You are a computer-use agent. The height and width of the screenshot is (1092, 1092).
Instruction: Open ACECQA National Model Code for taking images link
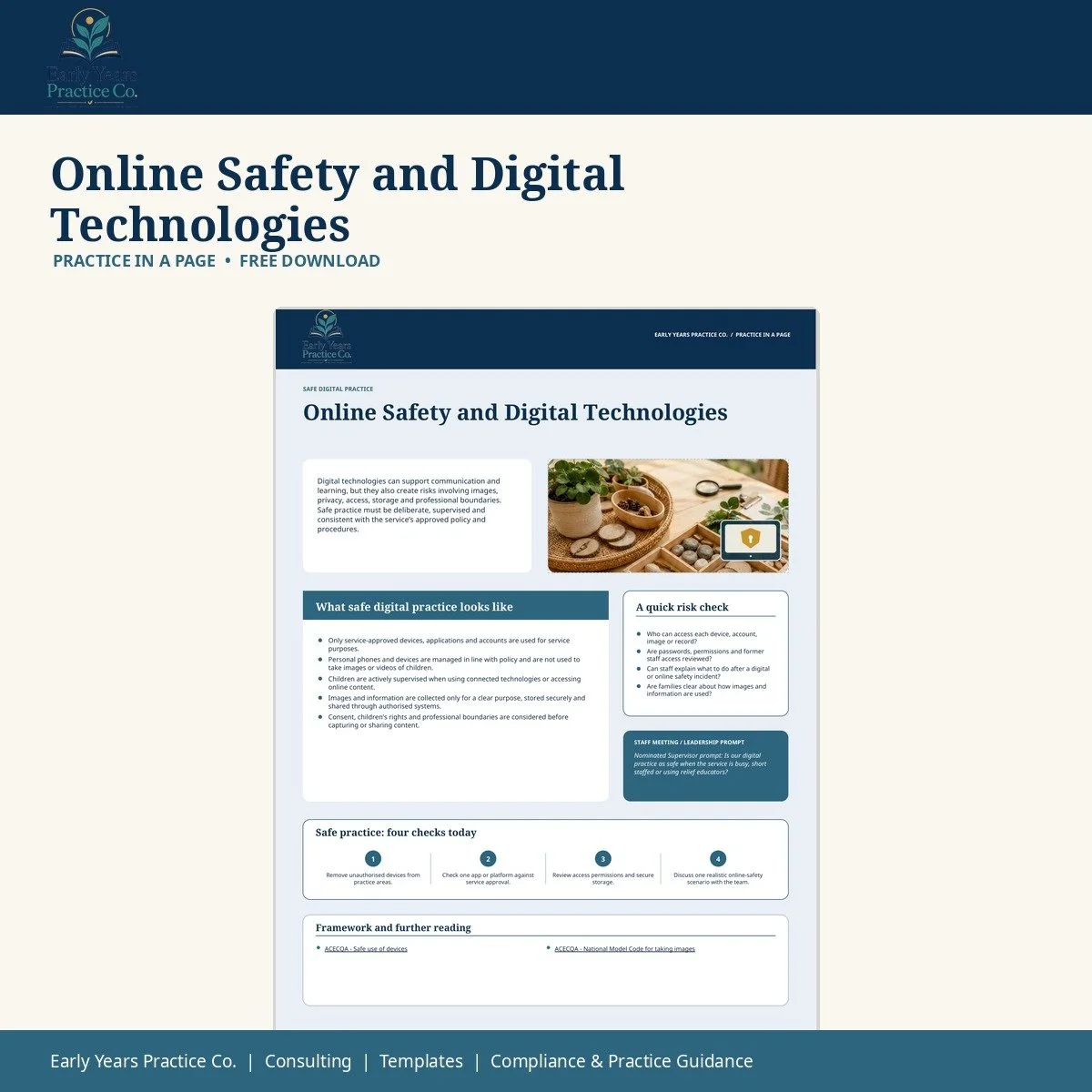coord(624,949)
